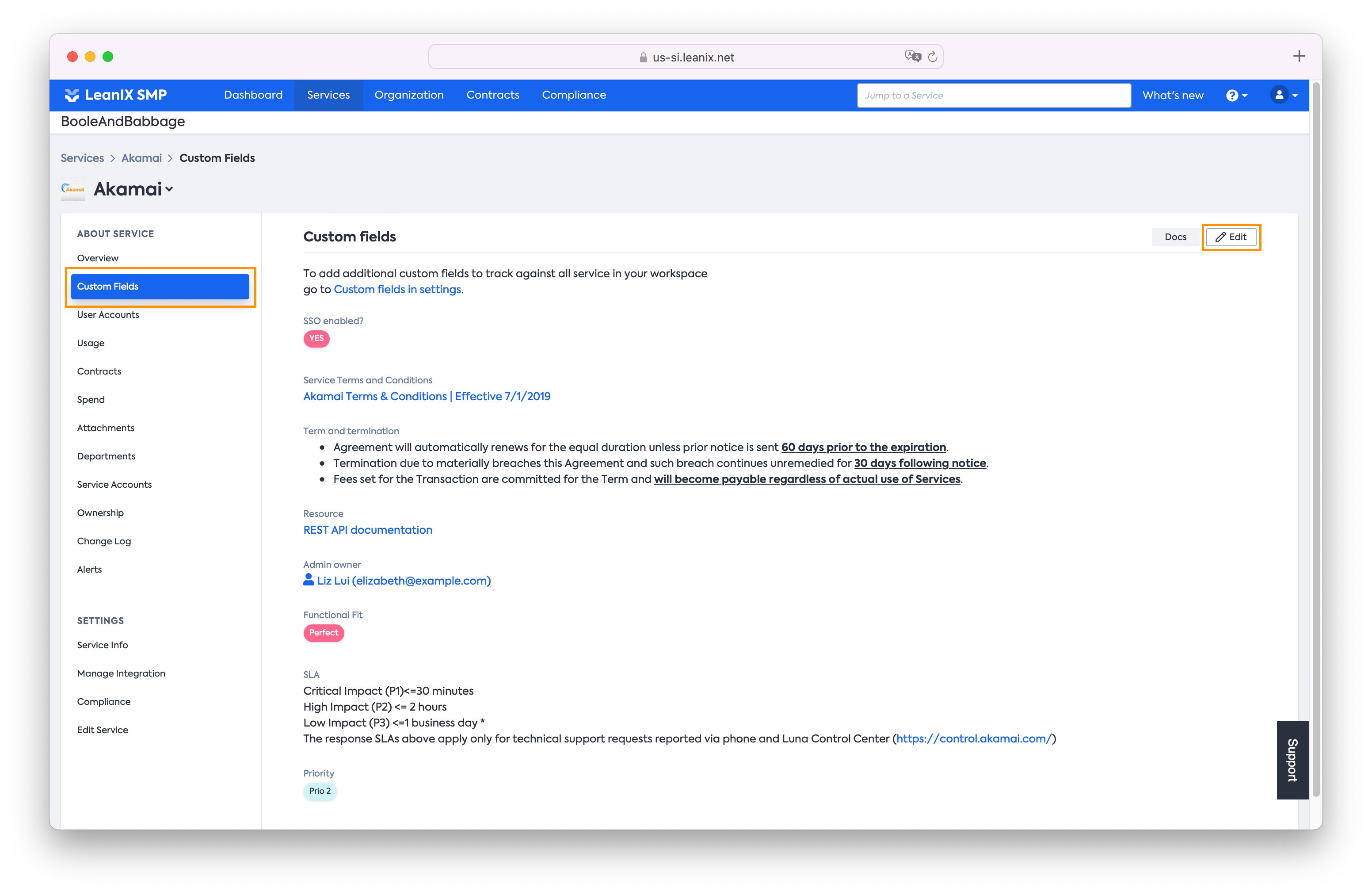Viewport: 1372px width, 895px height.
Task: Click the translate icon in address bar
Action: pyautogui.click(x=913, y=57)
